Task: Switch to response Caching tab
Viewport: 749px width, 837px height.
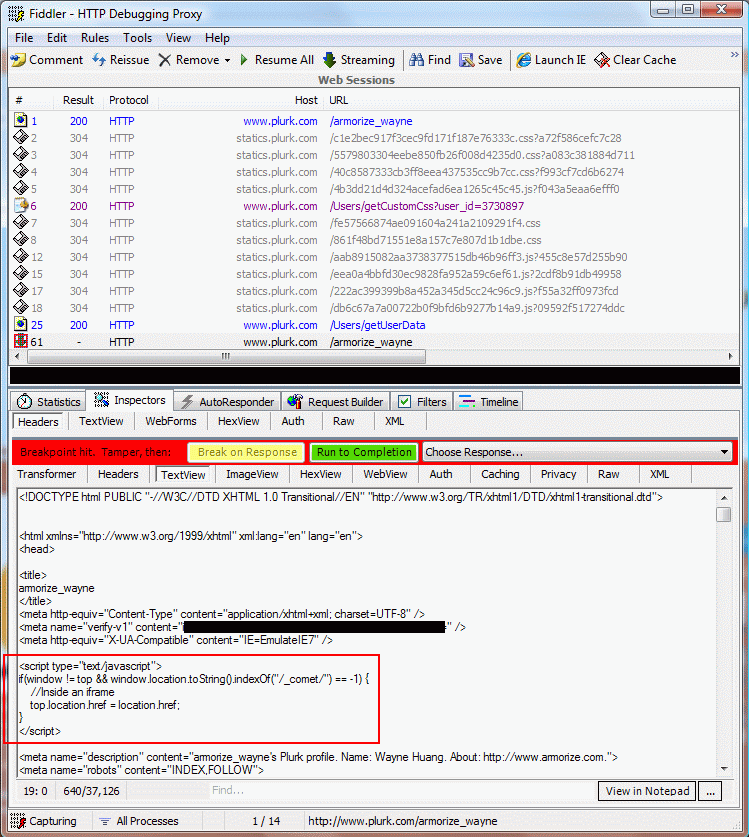Action: (x=500, y=474)
